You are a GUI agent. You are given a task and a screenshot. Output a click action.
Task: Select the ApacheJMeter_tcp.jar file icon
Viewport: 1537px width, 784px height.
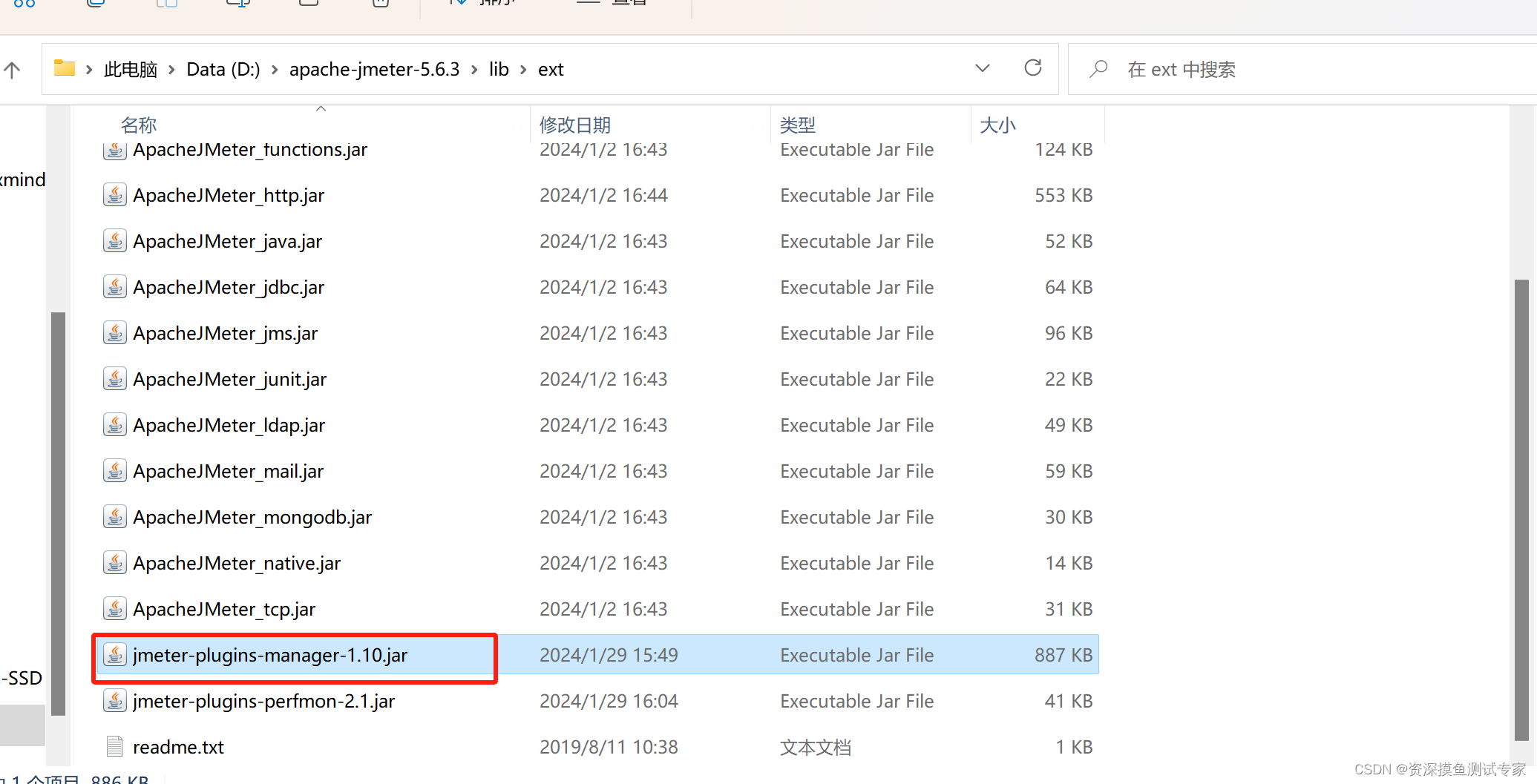click(114, 609)
